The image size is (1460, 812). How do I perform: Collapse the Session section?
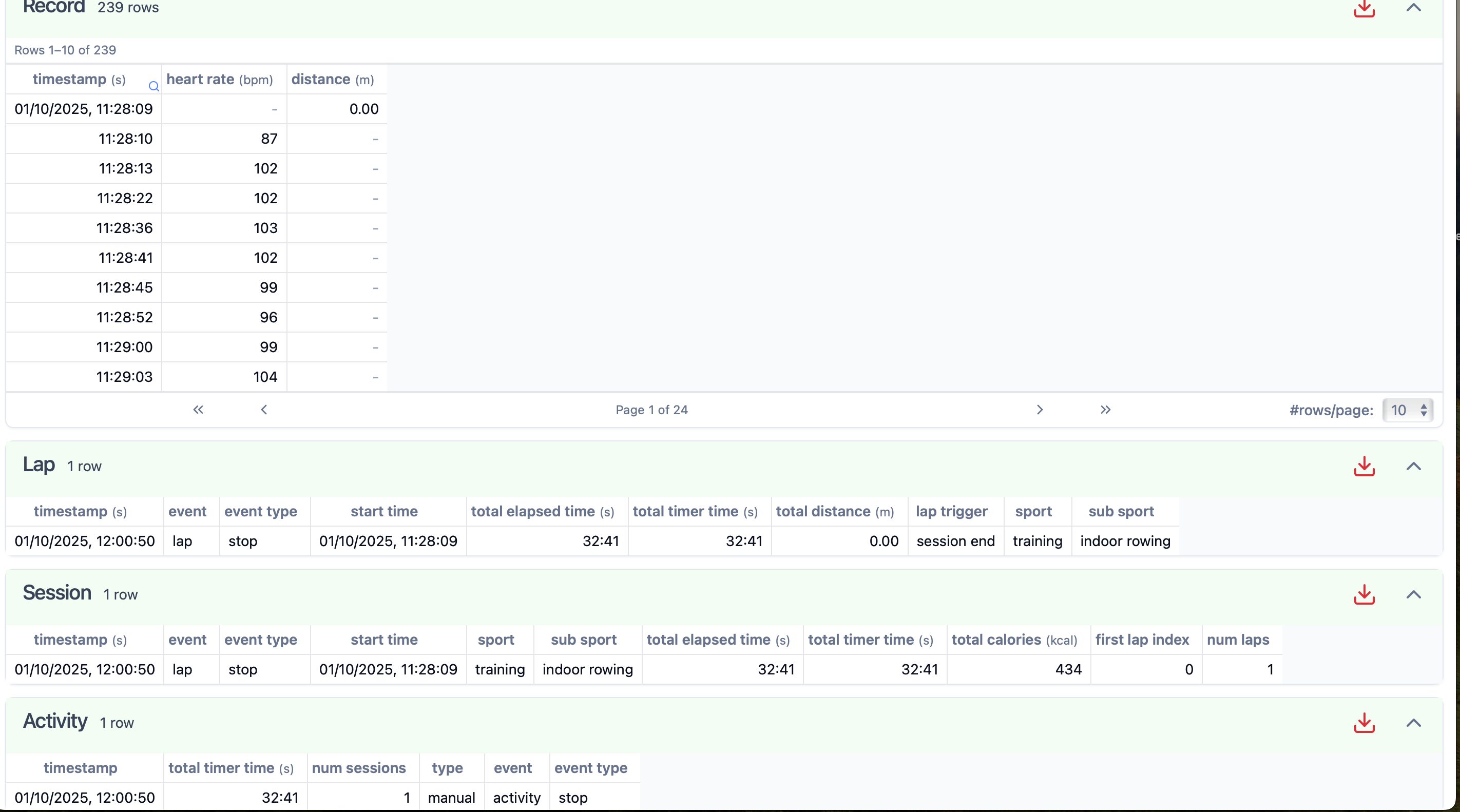coord(1413,594)
